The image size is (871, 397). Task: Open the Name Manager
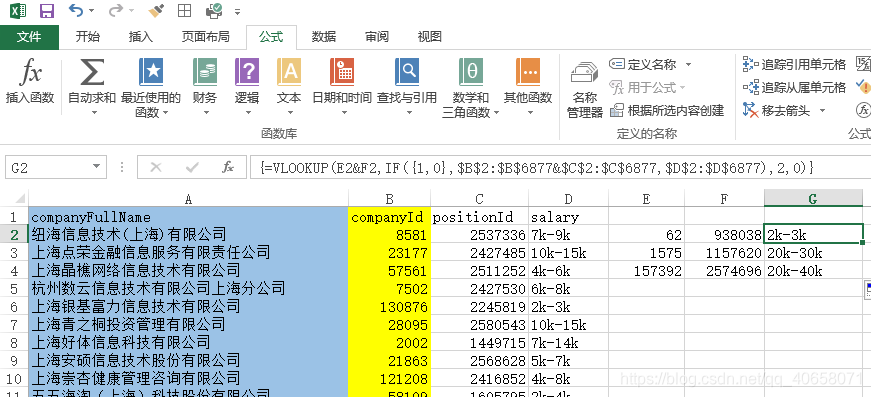point(584,89)
